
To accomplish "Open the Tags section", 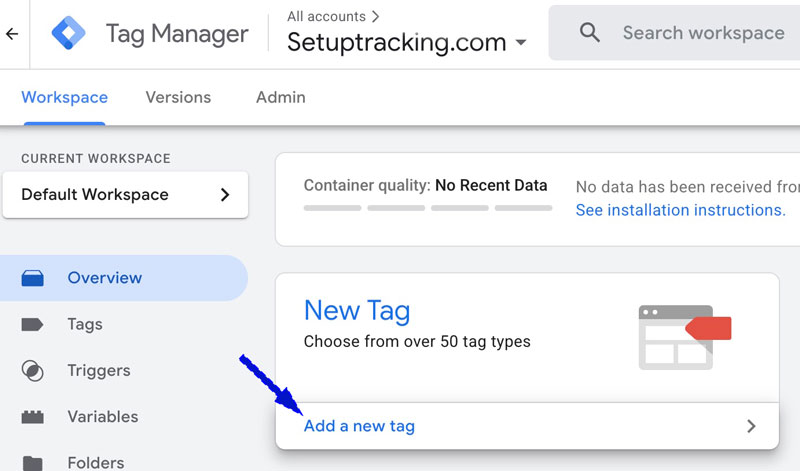I will 85,325.
